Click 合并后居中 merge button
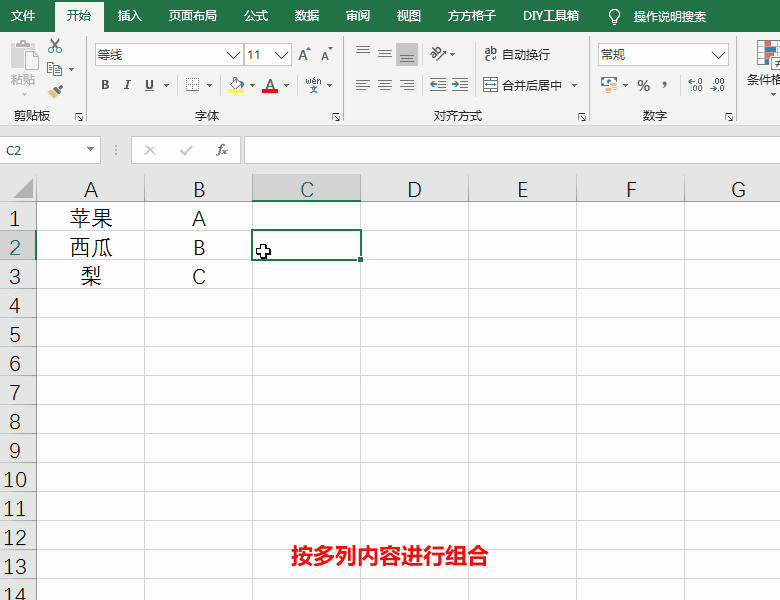Image resolution: width=780 pixels, height=600 pixels. tap(523, 85)
